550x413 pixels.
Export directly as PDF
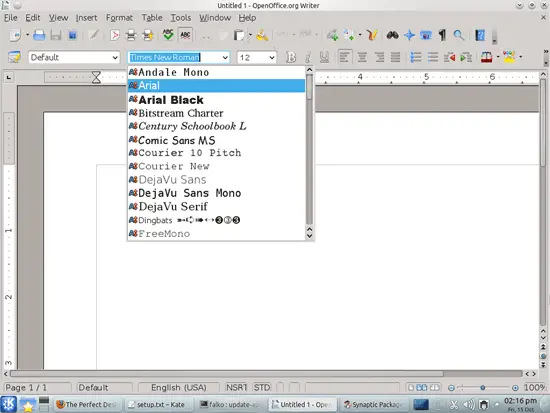click(x=114, y=35)
